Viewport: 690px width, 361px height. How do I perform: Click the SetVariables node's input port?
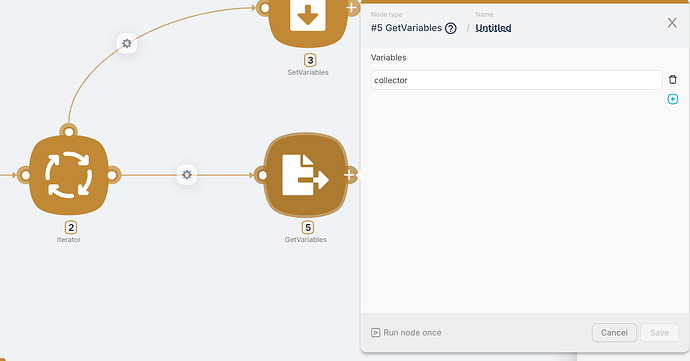pos(264,8)
